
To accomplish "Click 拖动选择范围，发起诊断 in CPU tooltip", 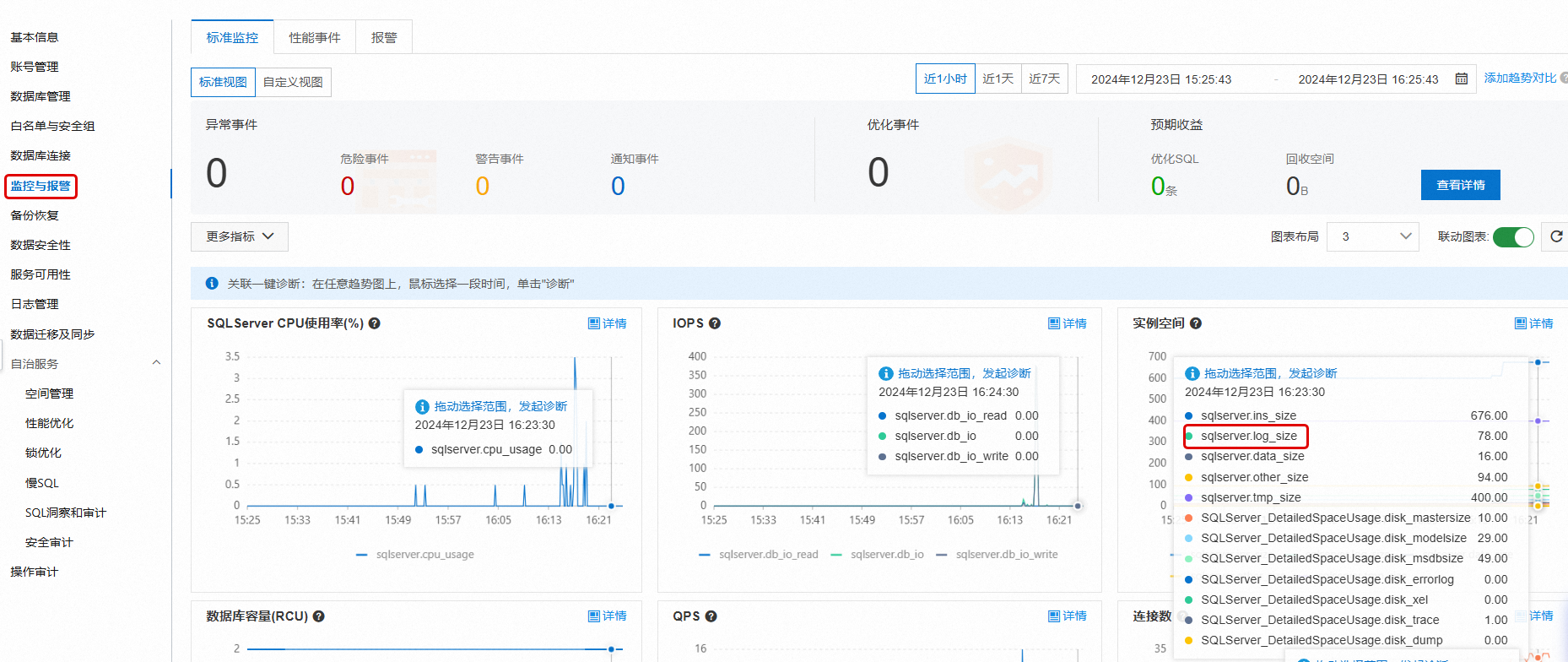I will [500, 406].
